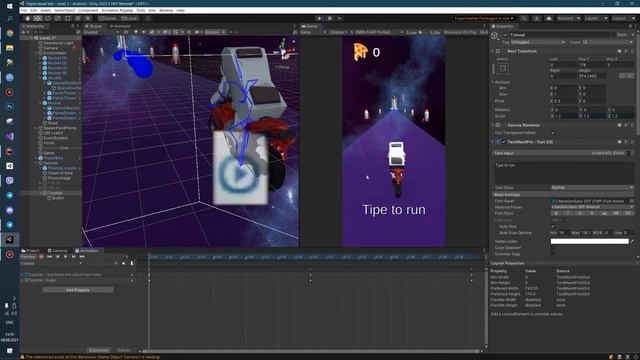This screenshot has height=360, width=640.
Task: Toggle the Cull Transparent Mesh checkbox
Action: (553, 133)
